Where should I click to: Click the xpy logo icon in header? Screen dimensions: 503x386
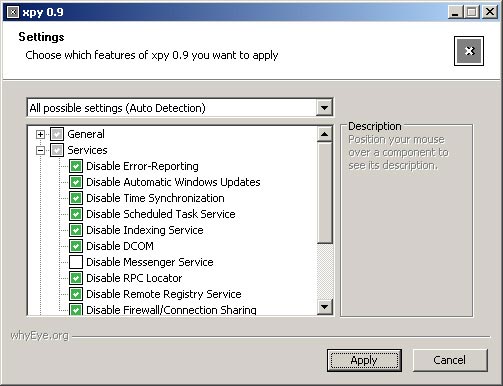tap(469, 51)
